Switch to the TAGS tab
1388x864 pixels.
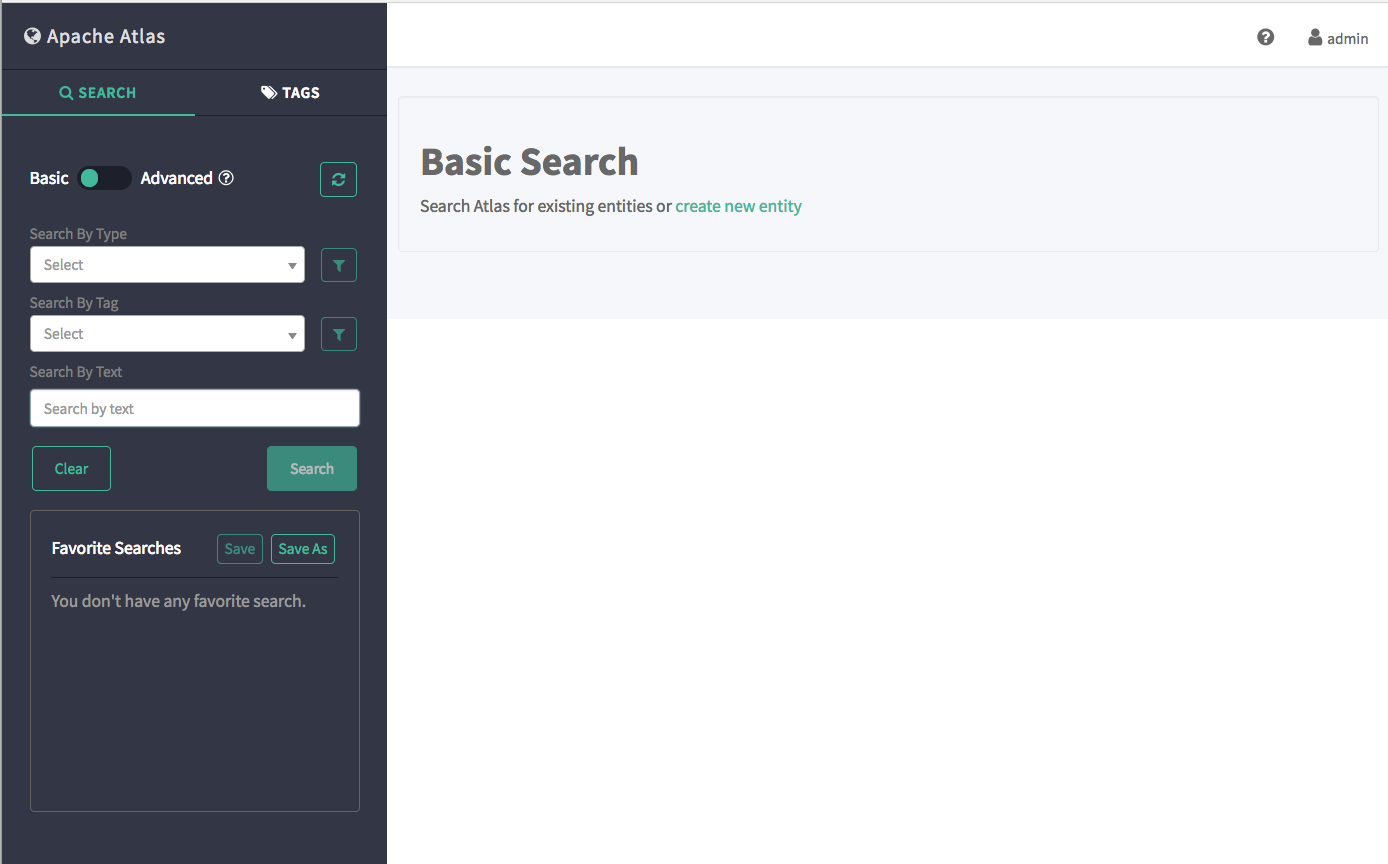tap(290, 93)
